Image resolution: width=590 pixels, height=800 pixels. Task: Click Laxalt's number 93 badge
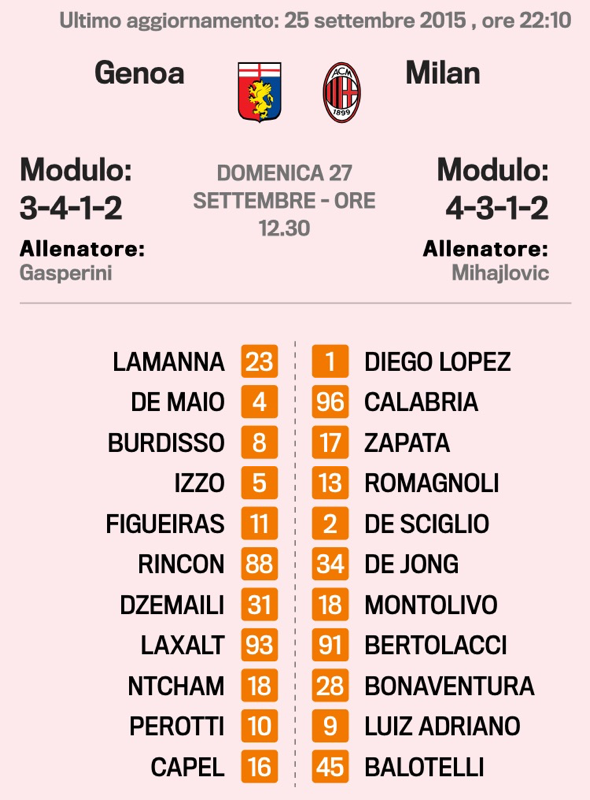(259, 645)
